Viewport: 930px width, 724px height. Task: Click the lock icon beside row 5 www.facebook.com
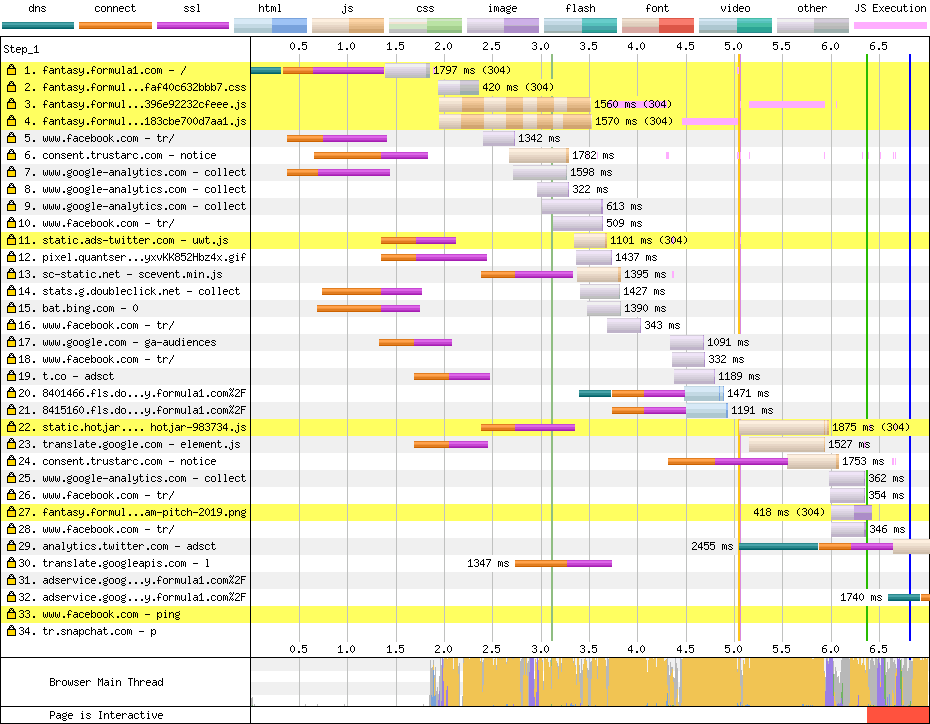coord(11,138)
